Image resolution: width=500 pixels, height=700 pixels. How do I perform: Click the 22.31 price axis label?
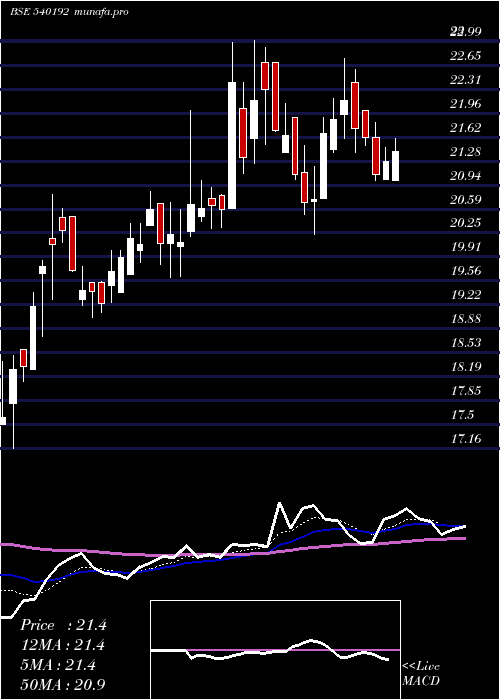coord(466,80)
